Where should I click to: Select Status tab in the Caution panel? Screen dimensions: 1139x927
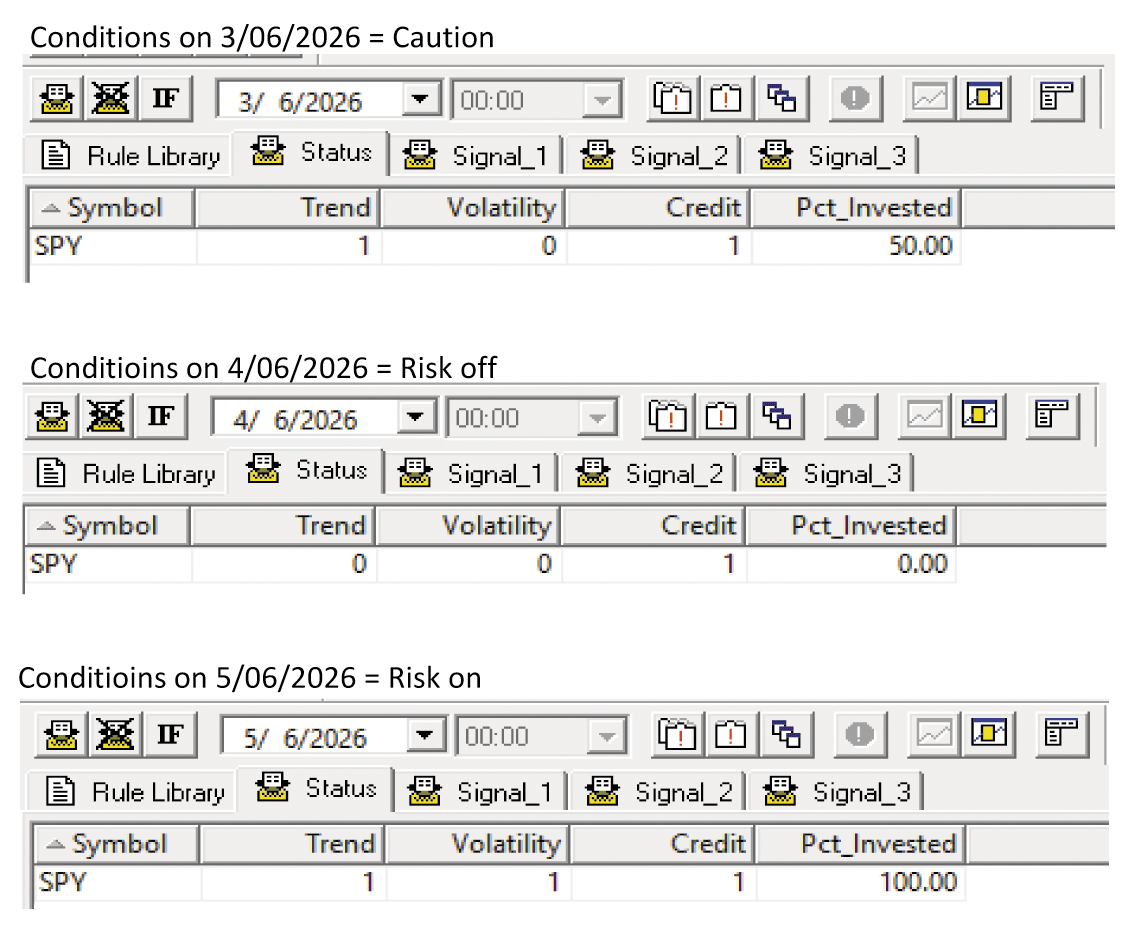tap(311, 153)
